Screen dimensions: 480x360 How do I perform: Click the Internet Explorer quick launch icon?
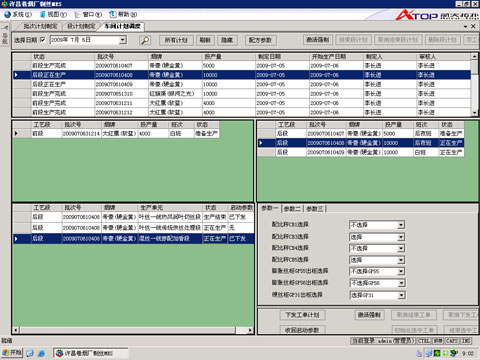pyautogui.click(x=41, y=353)
